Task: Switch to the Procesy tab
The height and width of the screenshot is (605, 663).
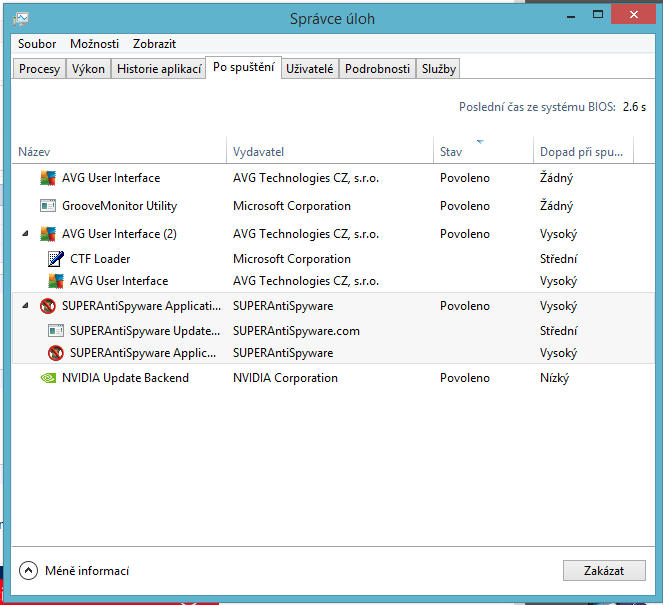Action: coord(39,68)
